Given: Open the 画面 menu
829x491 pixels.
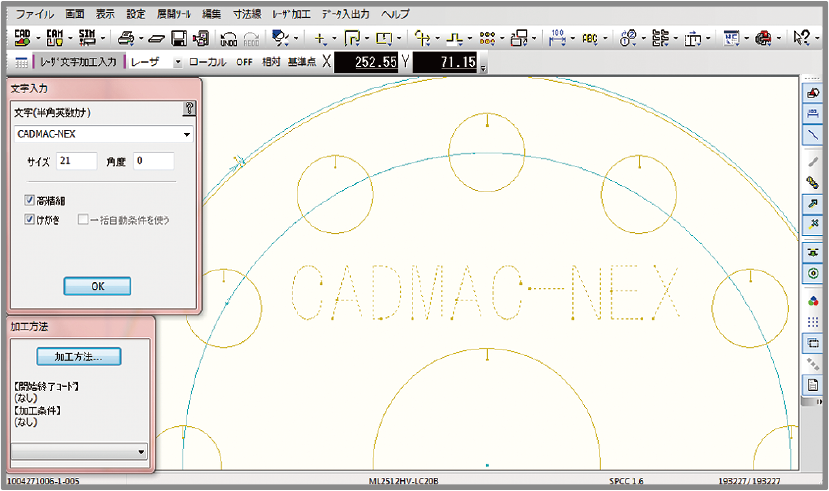Looking at the screenshot, I should point(75,14).
